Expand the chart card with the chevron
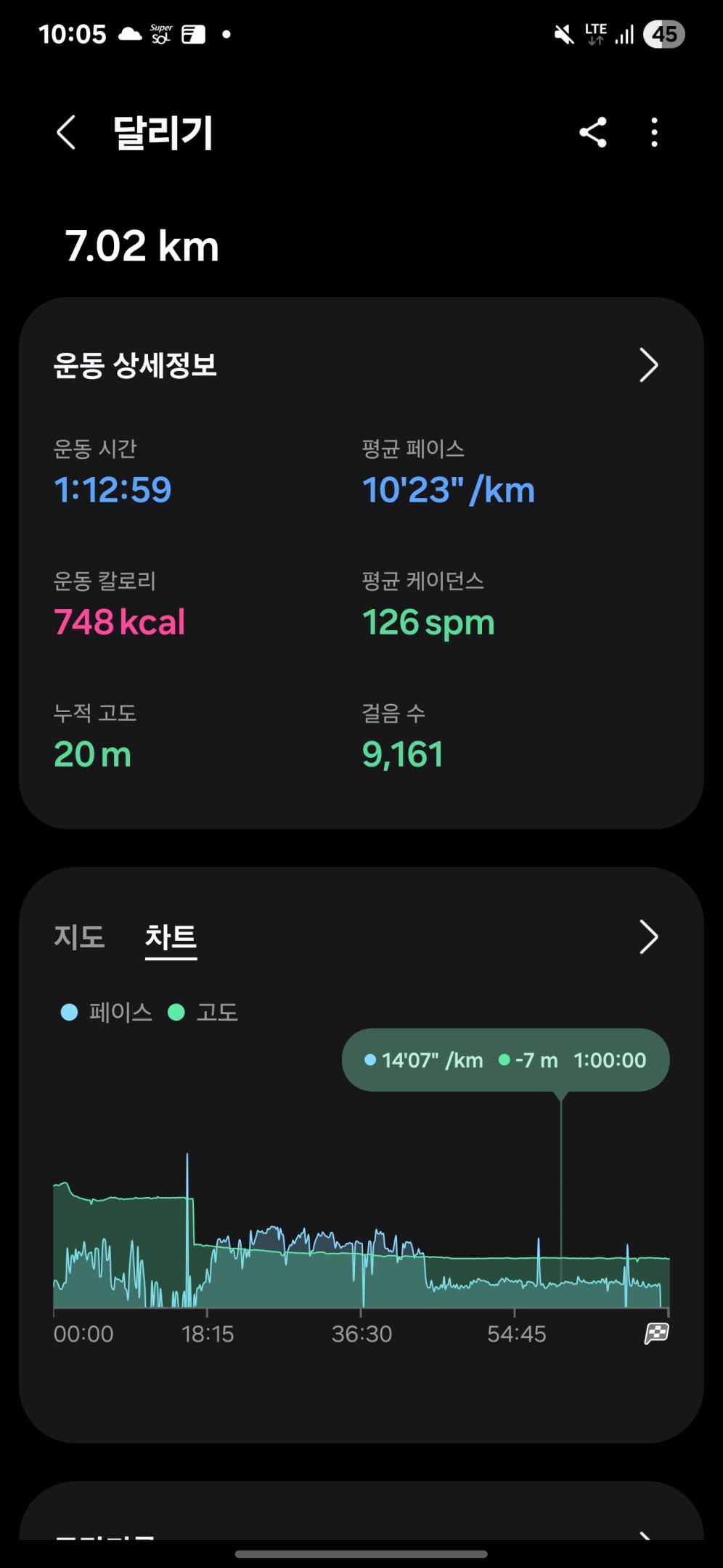Screen dimensions: 723x1568 point(648,936)
